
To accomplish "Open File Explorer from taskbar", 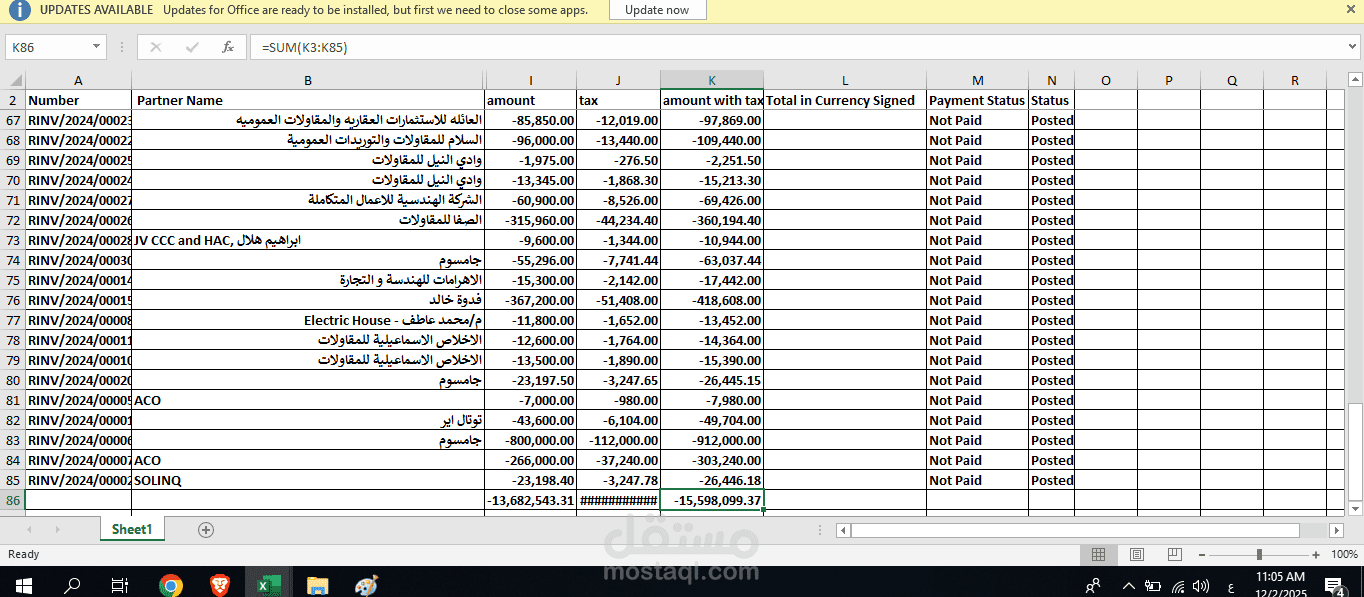I will pos(317,585).
